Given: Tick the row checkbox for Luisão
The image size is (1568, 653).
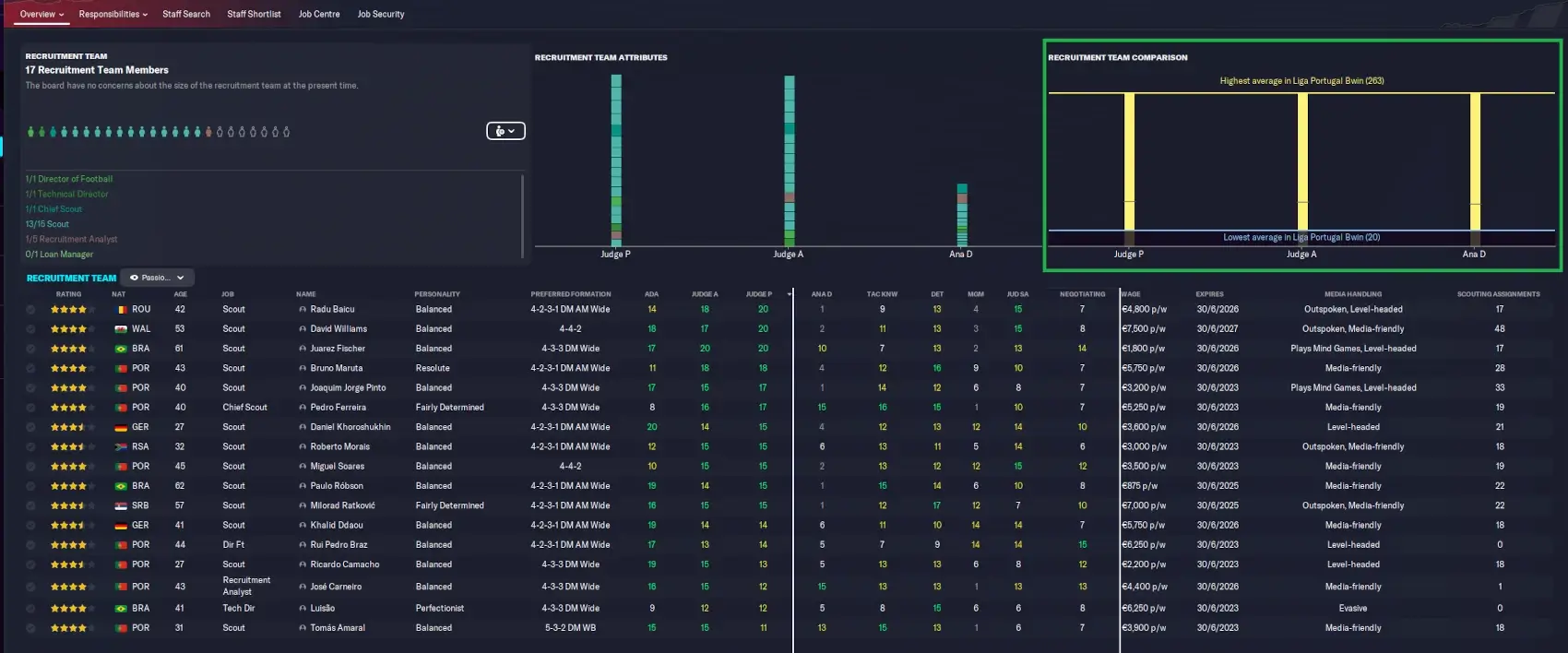Looking at the screenshot, I should [x=30, y=609].
